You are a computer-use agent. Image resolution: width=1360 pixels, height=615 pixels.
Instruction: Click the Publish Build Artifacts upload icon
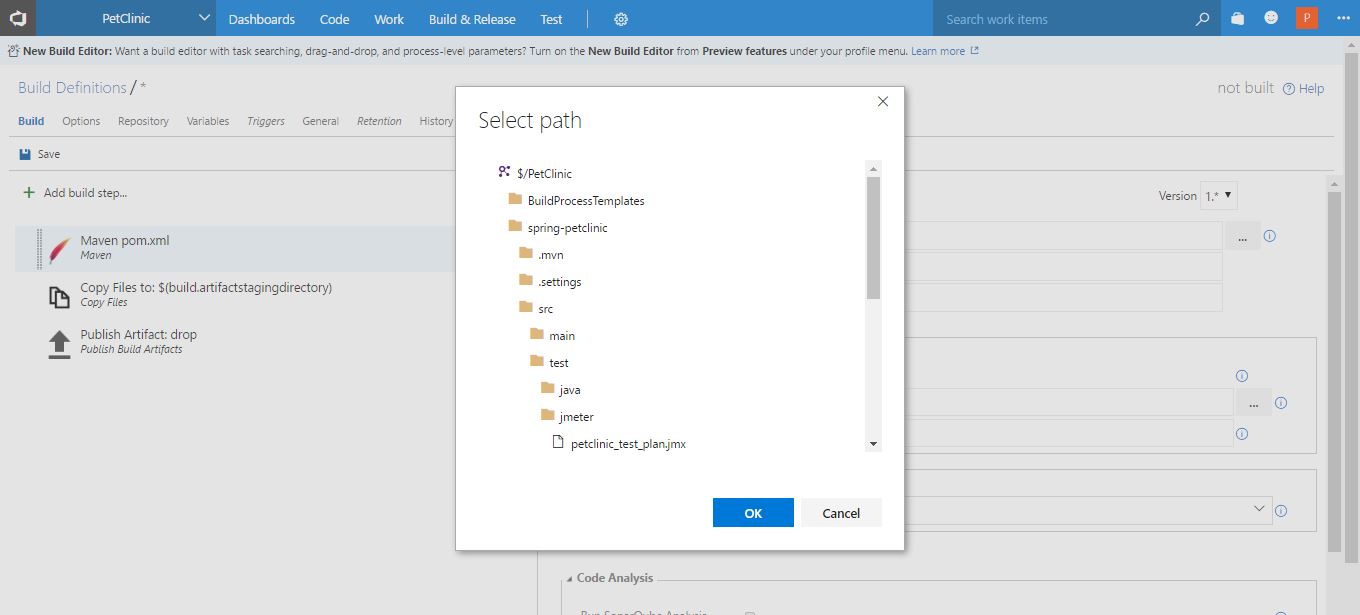pyautogui.click(x=60, y=343)
